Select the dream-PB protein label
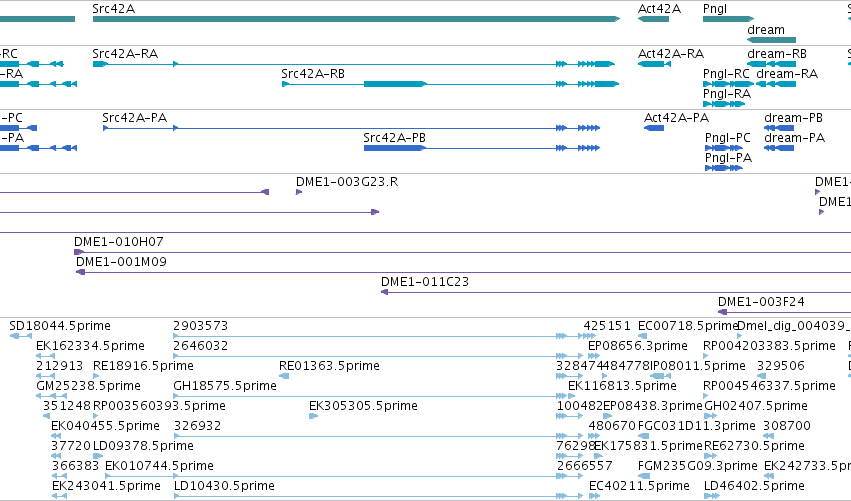Screen dimensions: 851x501 (x=793, y=118)
